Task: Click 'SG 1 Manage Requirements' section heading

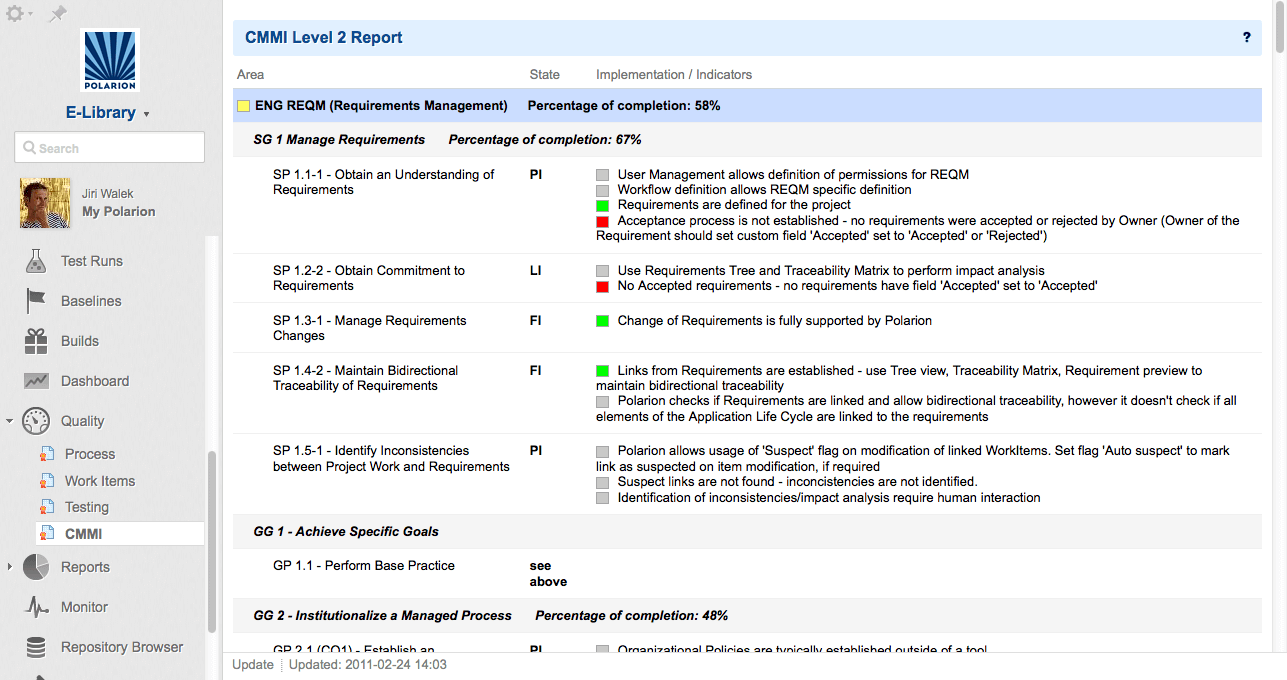Action: (x=339, y=140)
